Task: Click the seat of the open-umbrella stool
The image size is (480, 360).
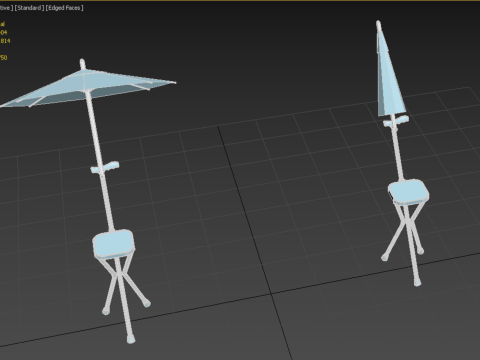Action: [x=113, y=244]
